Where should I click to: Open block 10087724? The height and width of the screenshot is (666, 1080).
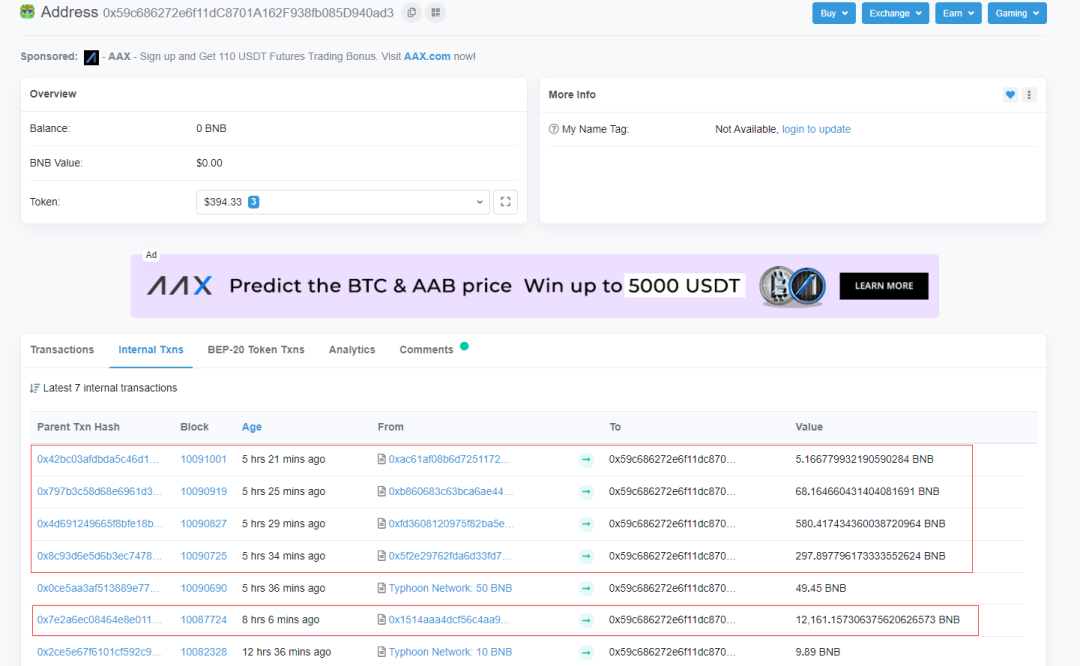[203, 619]
